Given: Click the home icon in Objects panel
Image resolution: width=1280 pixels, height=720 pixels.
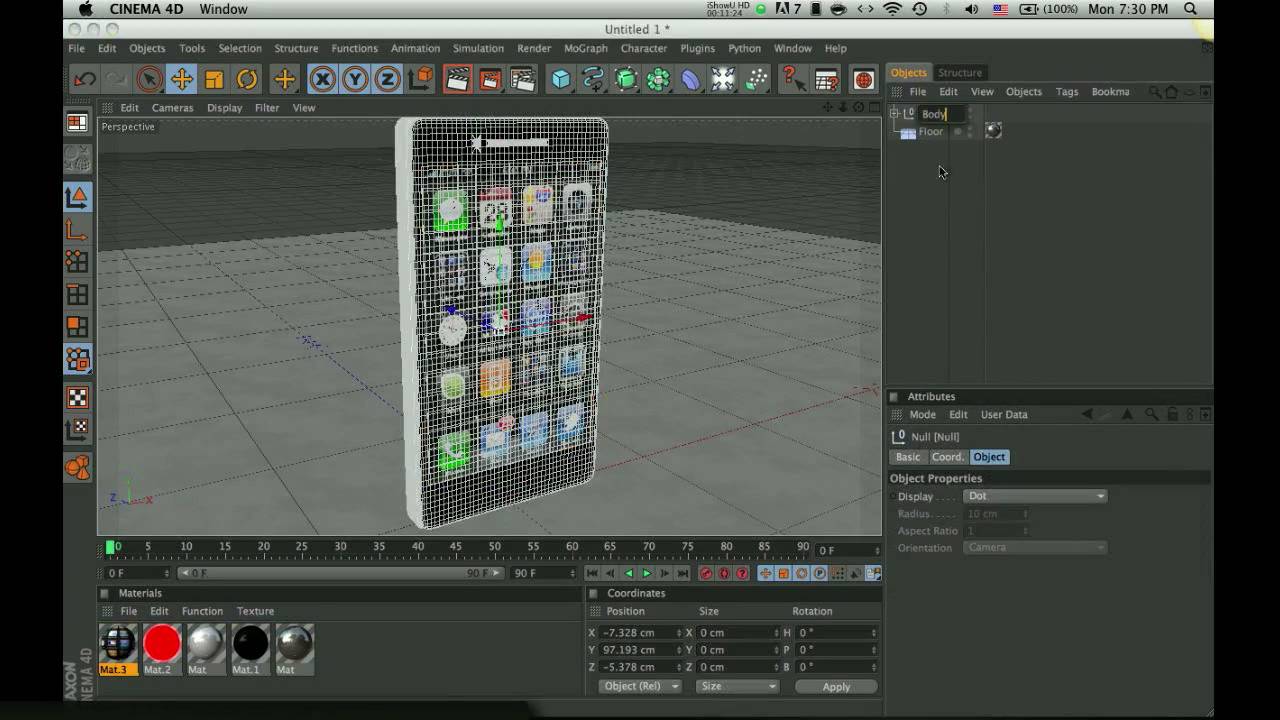Looking at the screenshot, I should (1171, 92).
